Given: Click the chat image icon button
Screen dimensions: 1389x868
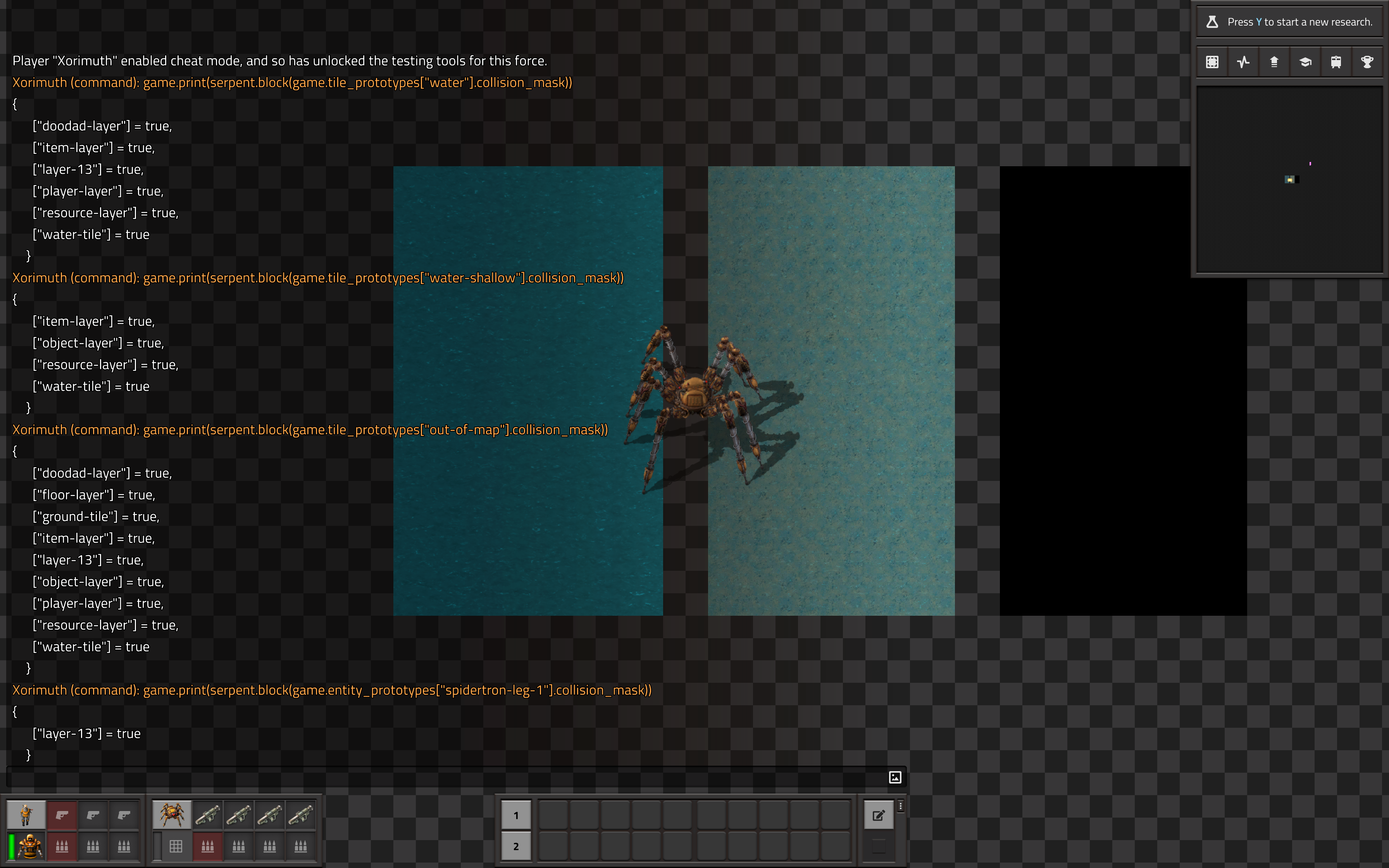Looking at the screenshot, I should tap(895, 777).
